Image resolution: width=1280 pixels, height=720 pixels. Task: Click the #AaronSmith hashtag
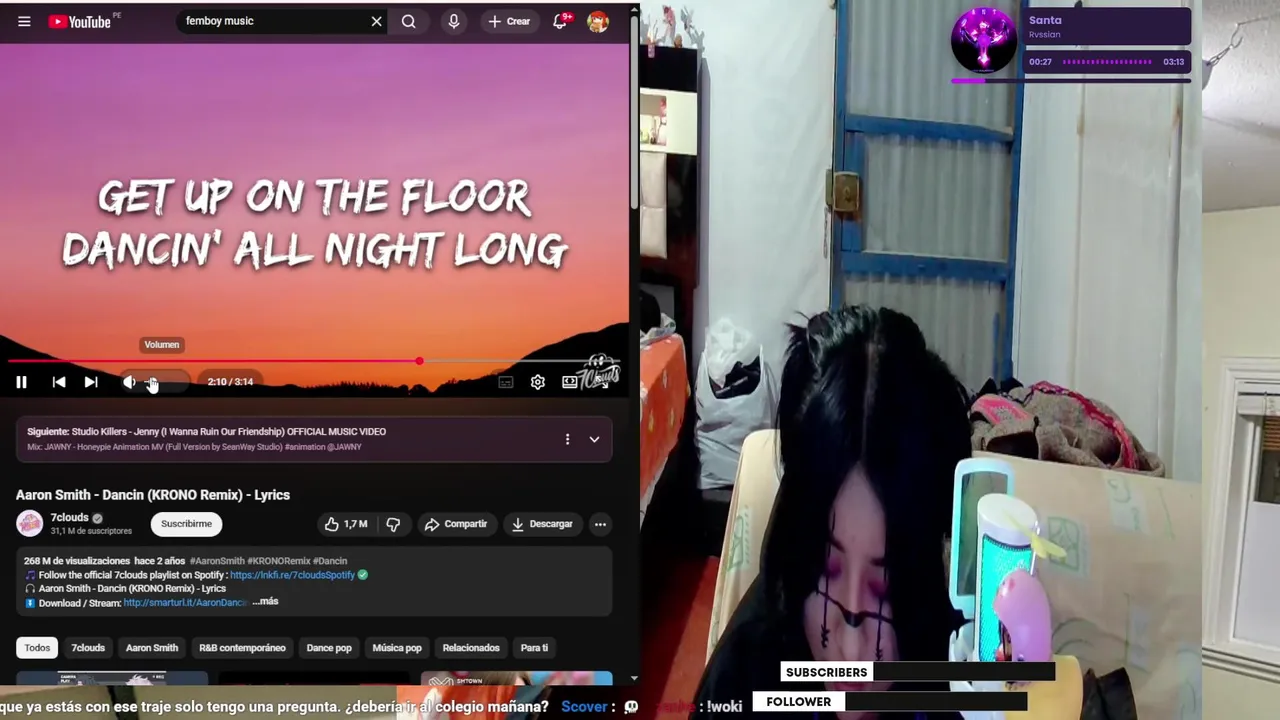(217, 561)
